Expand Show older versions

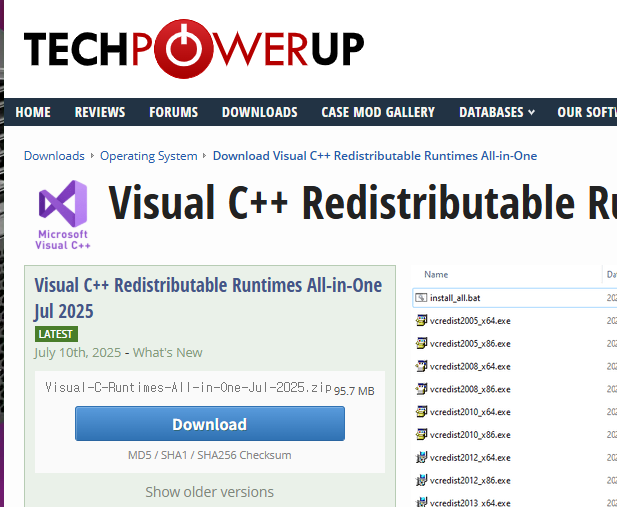(210, 492)
